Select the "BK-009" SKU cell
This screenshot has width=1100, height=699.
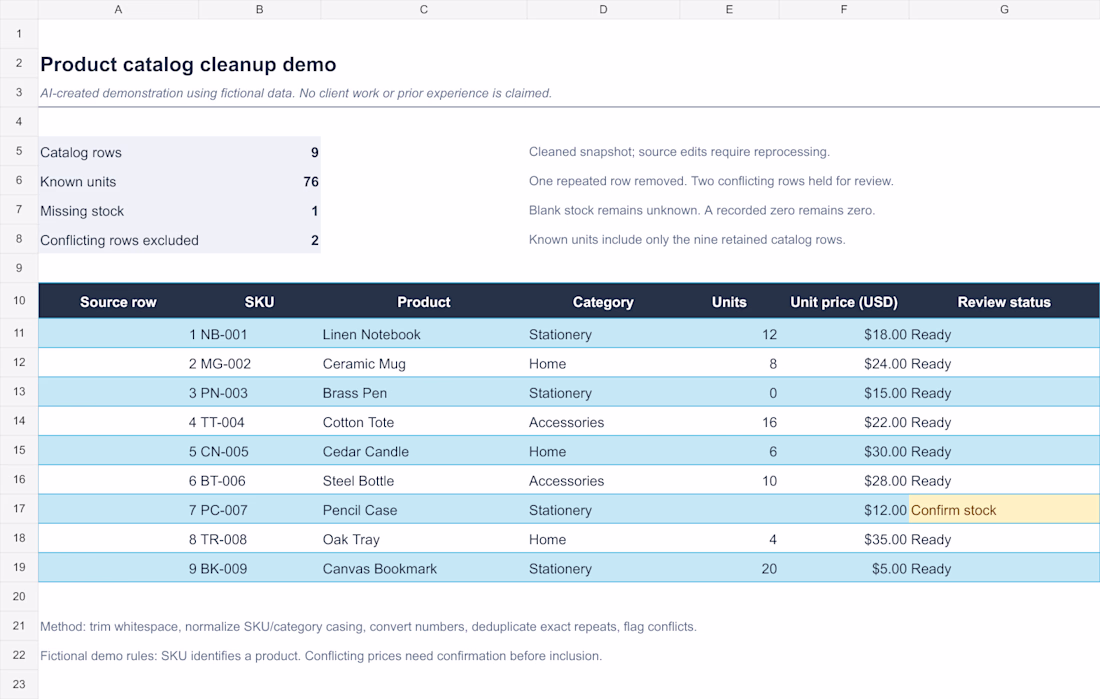pyautogui.click(x=260, y=569)
